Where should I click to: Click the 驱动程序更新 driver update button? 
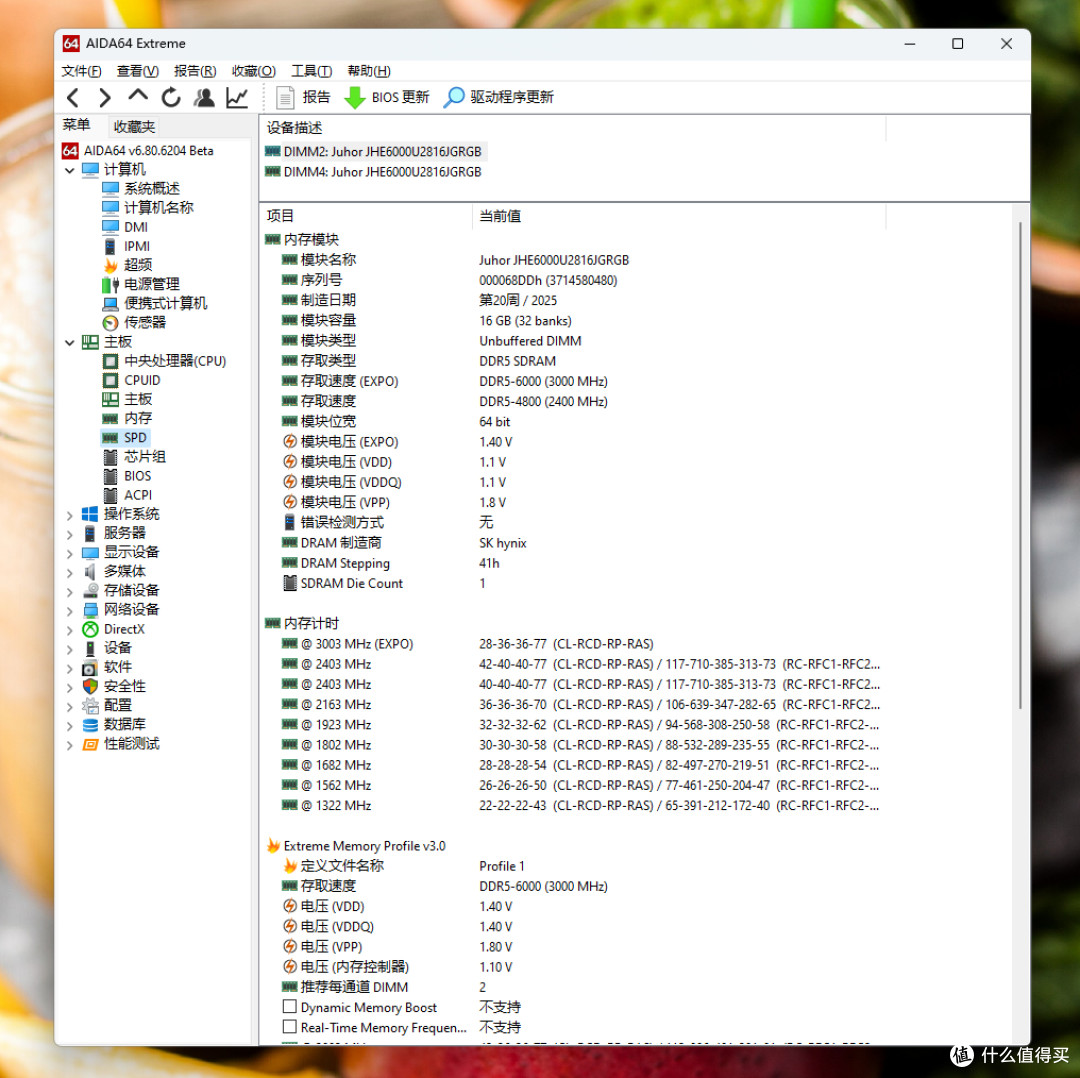click(x=499, y=98)
